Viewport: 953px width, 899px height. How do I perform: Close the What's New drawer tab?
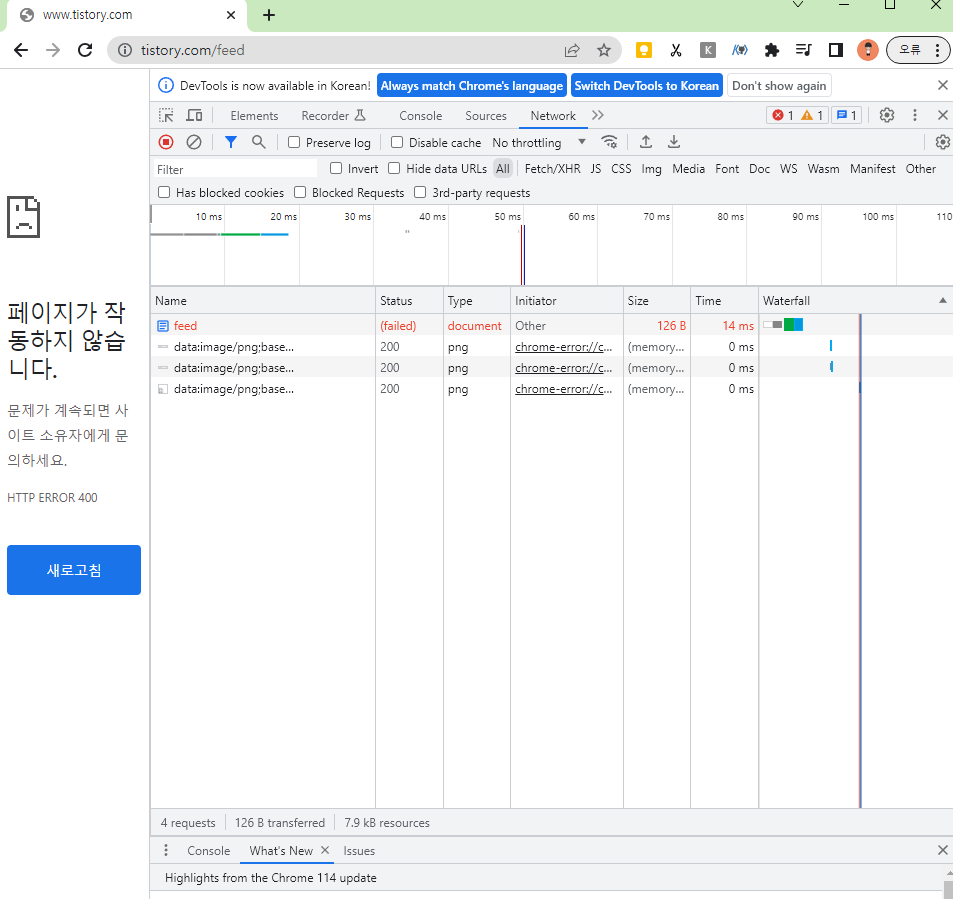click(325, 850)
